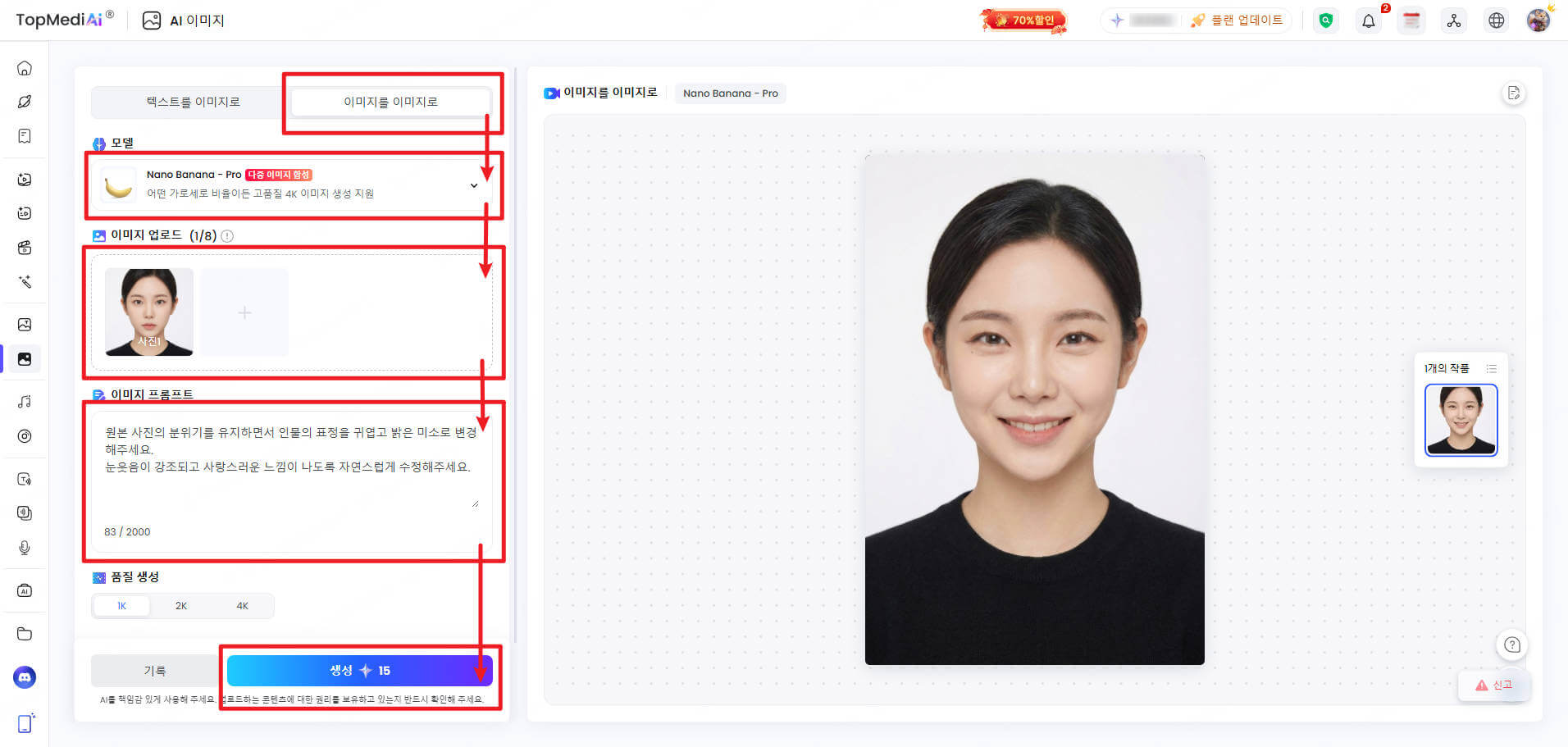Select 4K quality generation
1568x747 pixels.
242,605
